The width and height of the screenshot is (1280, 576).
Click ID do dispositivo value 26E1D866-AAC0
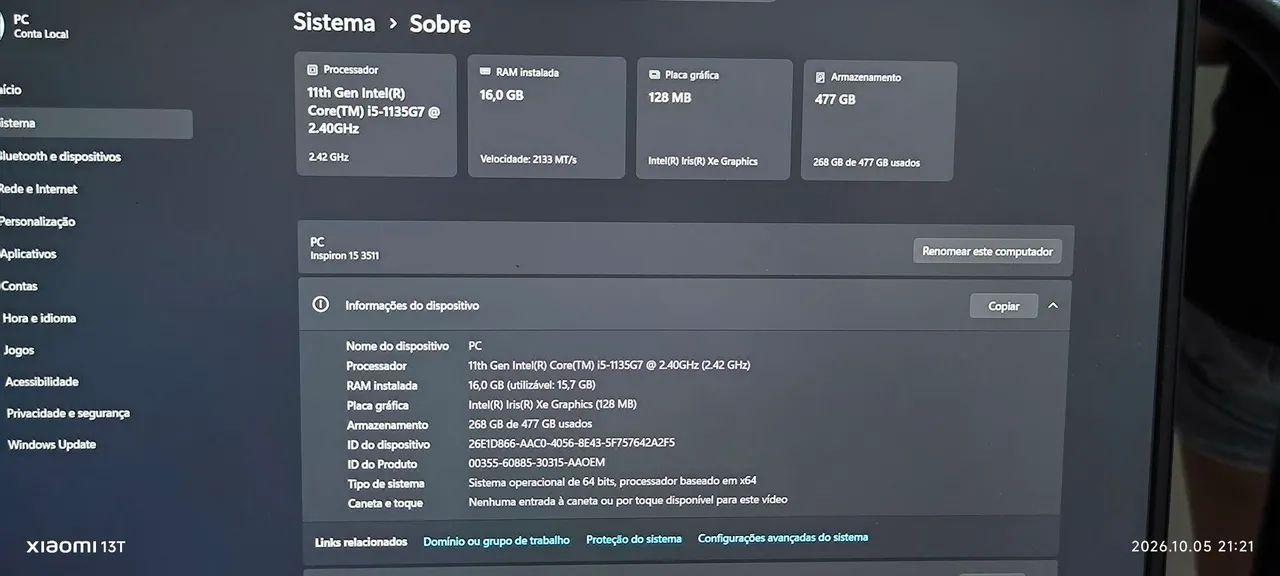pyautogui.click(x=571, y=443)
